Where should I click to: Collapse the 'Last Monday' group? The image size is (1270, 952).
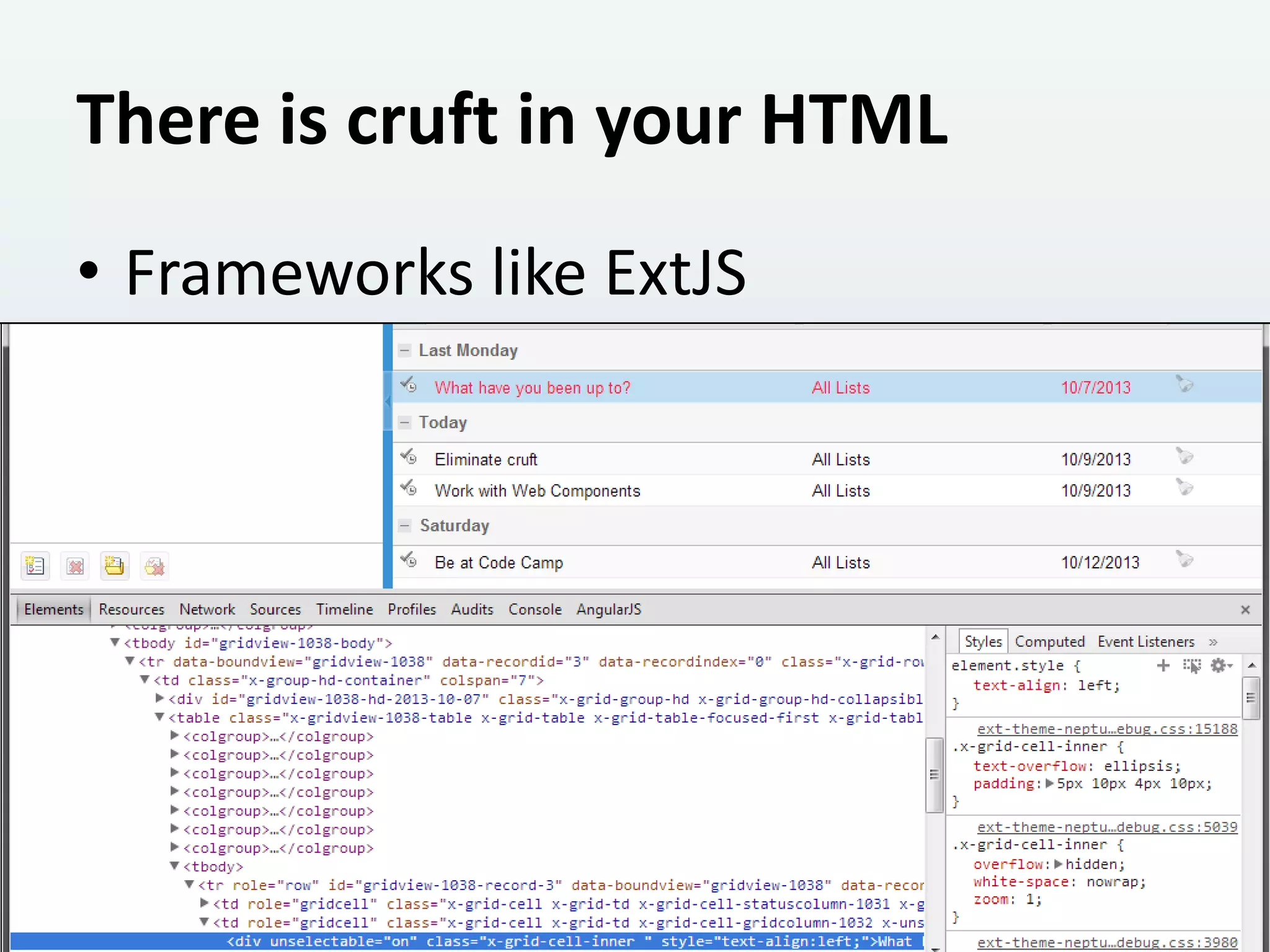404,350
